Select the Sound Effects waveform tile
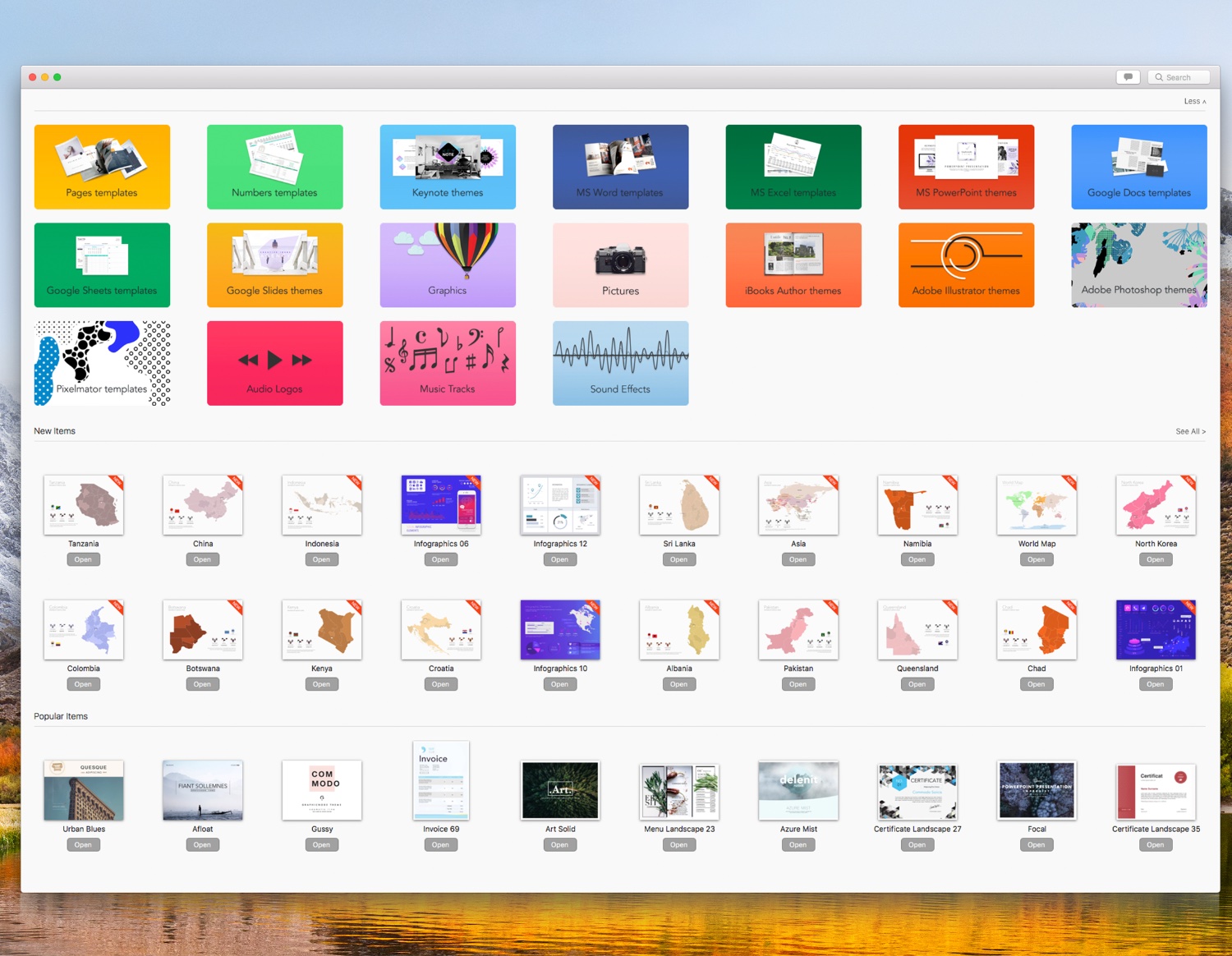 [x=620, y=363]
